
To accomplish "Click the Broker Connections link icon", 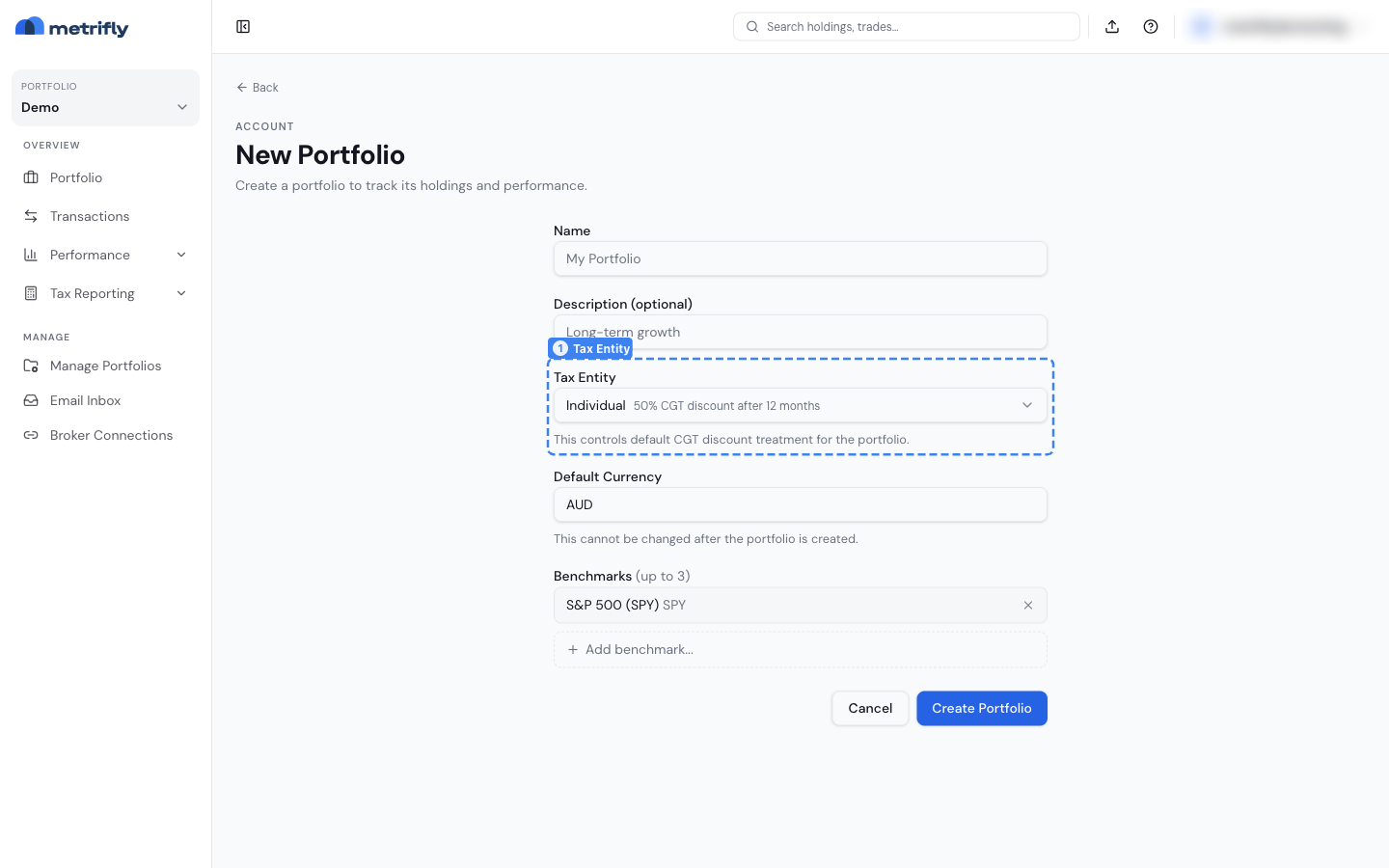I will (31, 435).
